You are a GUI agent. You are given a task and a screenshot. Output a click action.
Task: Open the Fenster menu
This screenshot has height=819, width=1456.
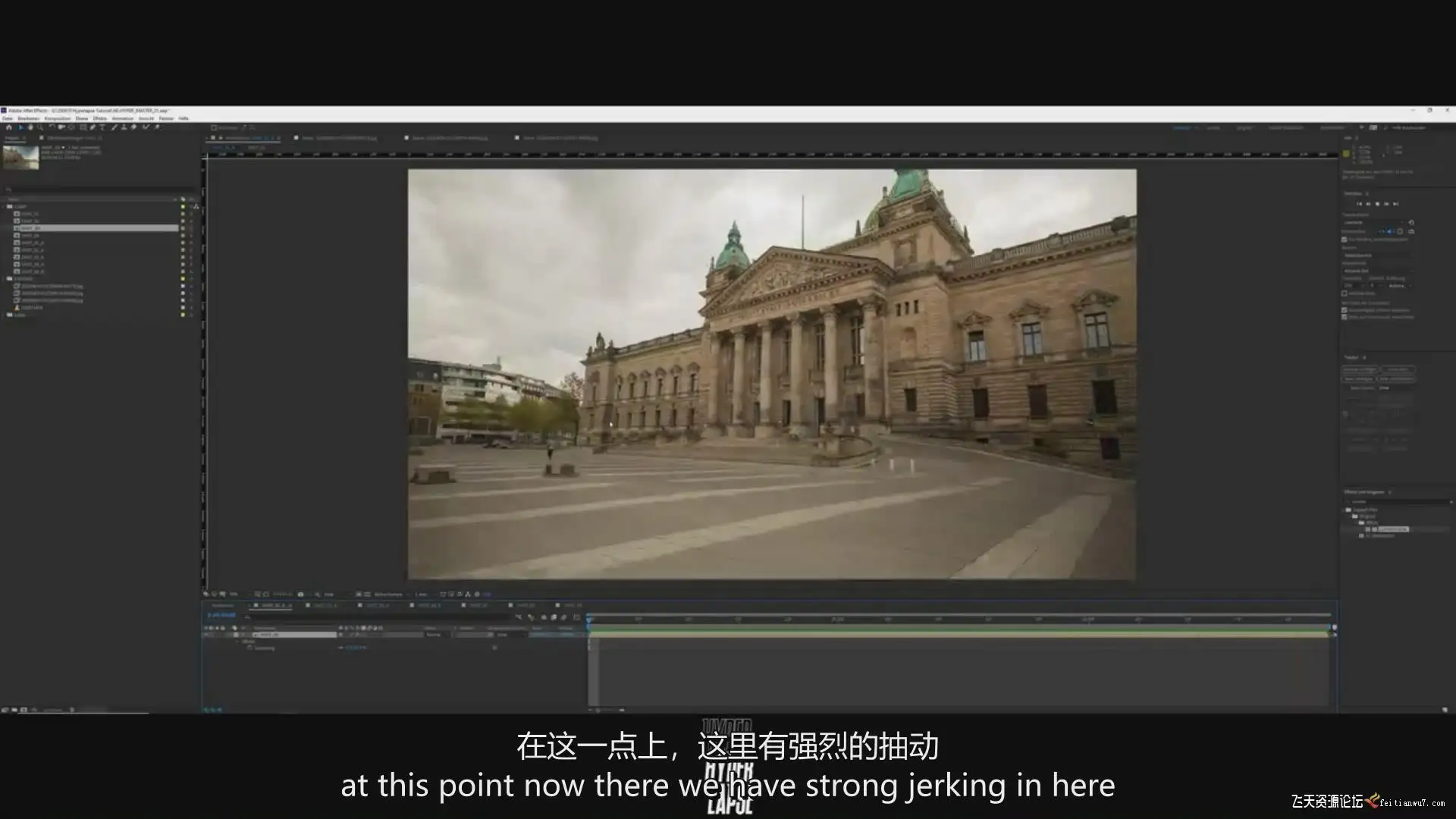point(166,118)
